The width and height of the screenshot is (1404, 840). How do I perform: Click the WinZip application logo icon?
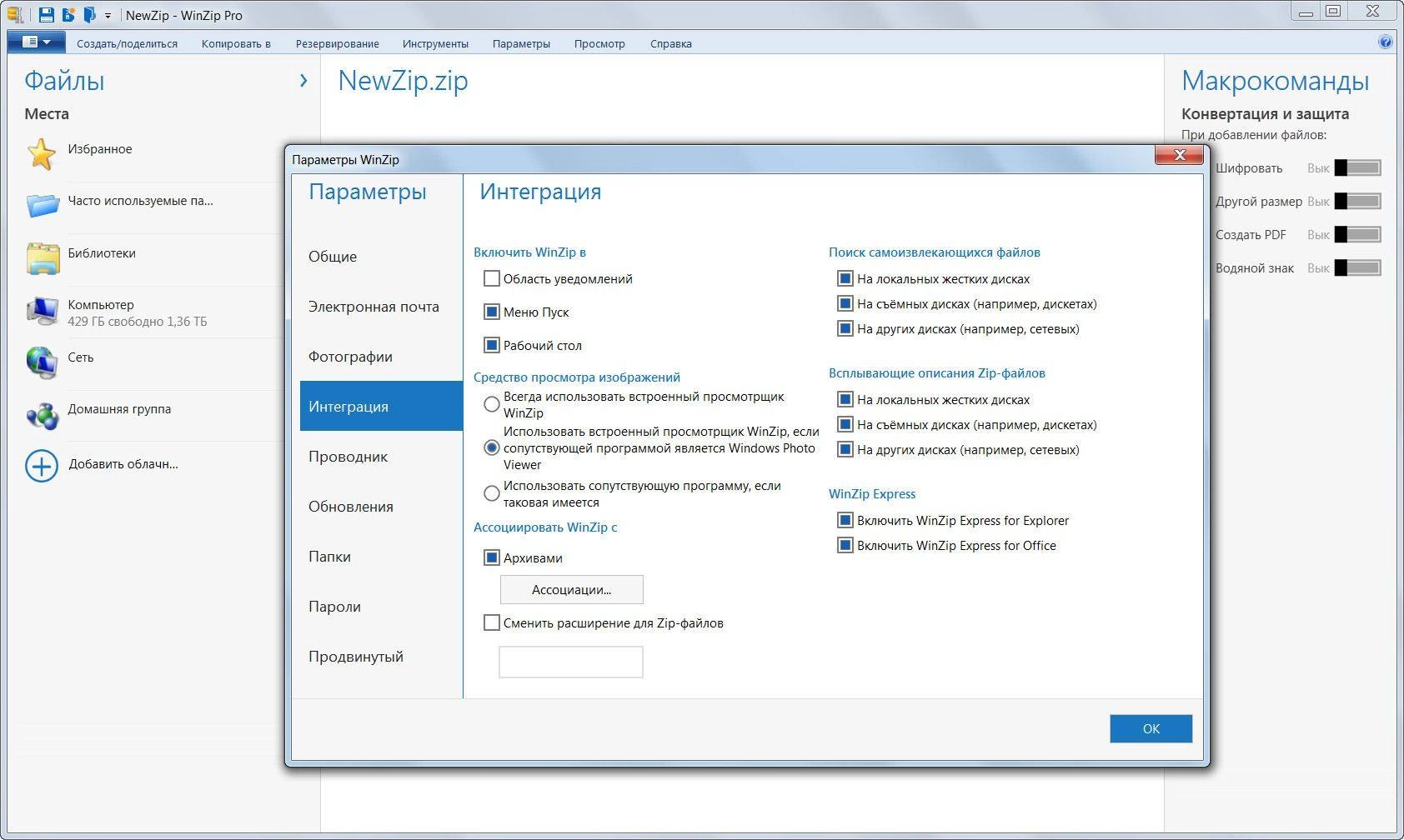click(15, 14)
